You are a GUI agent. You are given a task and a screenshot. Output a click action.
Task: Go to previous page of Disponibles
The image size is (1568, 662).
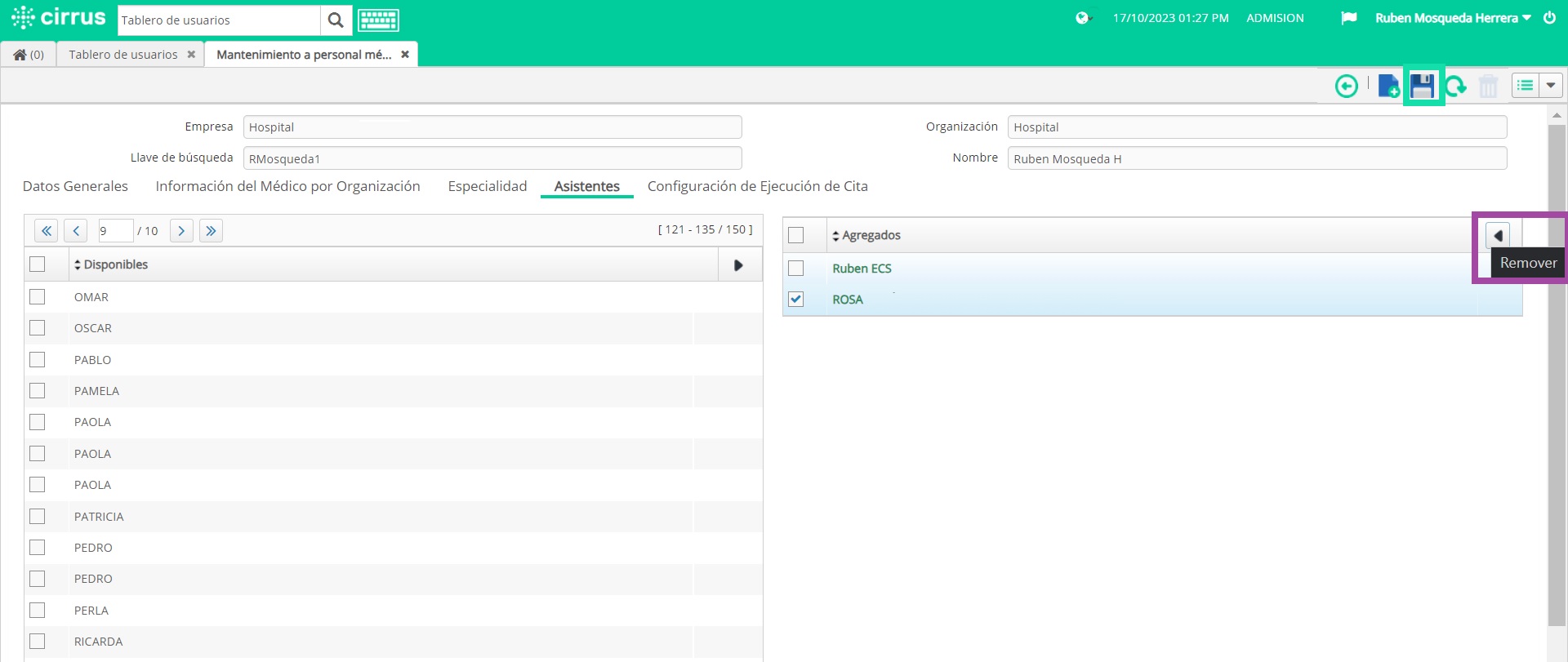(x=76, y=231)
